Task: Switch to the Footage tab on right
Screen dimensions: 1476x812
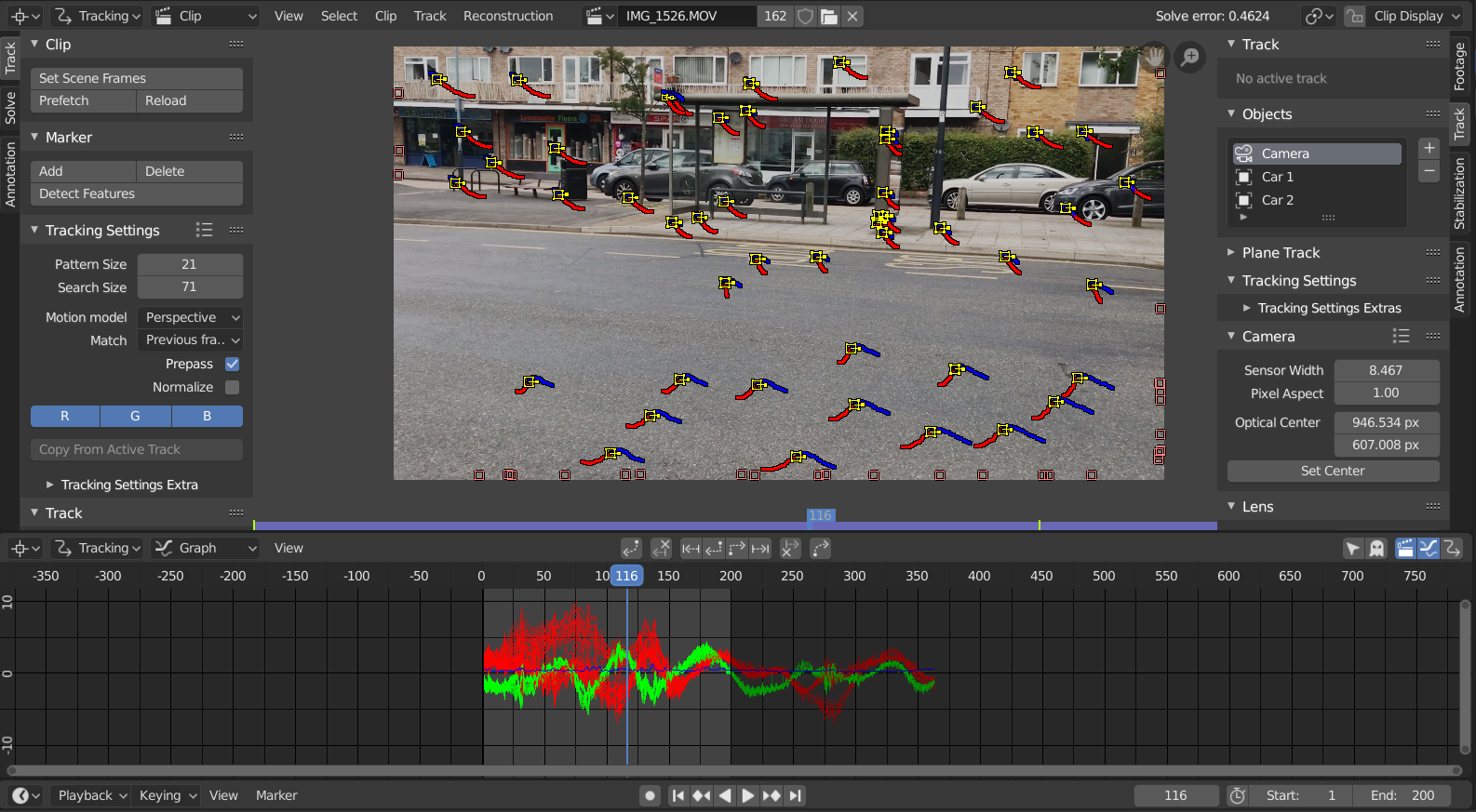Action: click(1459, 66)
